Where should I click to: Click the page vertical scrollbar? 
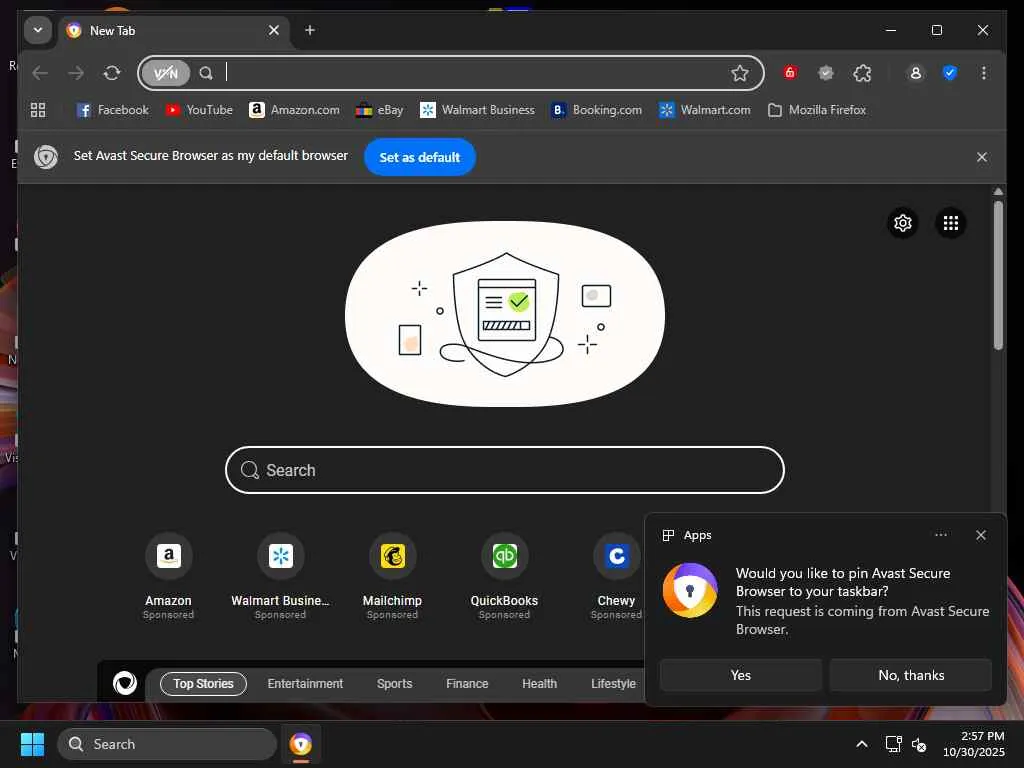tap(998, 276)
